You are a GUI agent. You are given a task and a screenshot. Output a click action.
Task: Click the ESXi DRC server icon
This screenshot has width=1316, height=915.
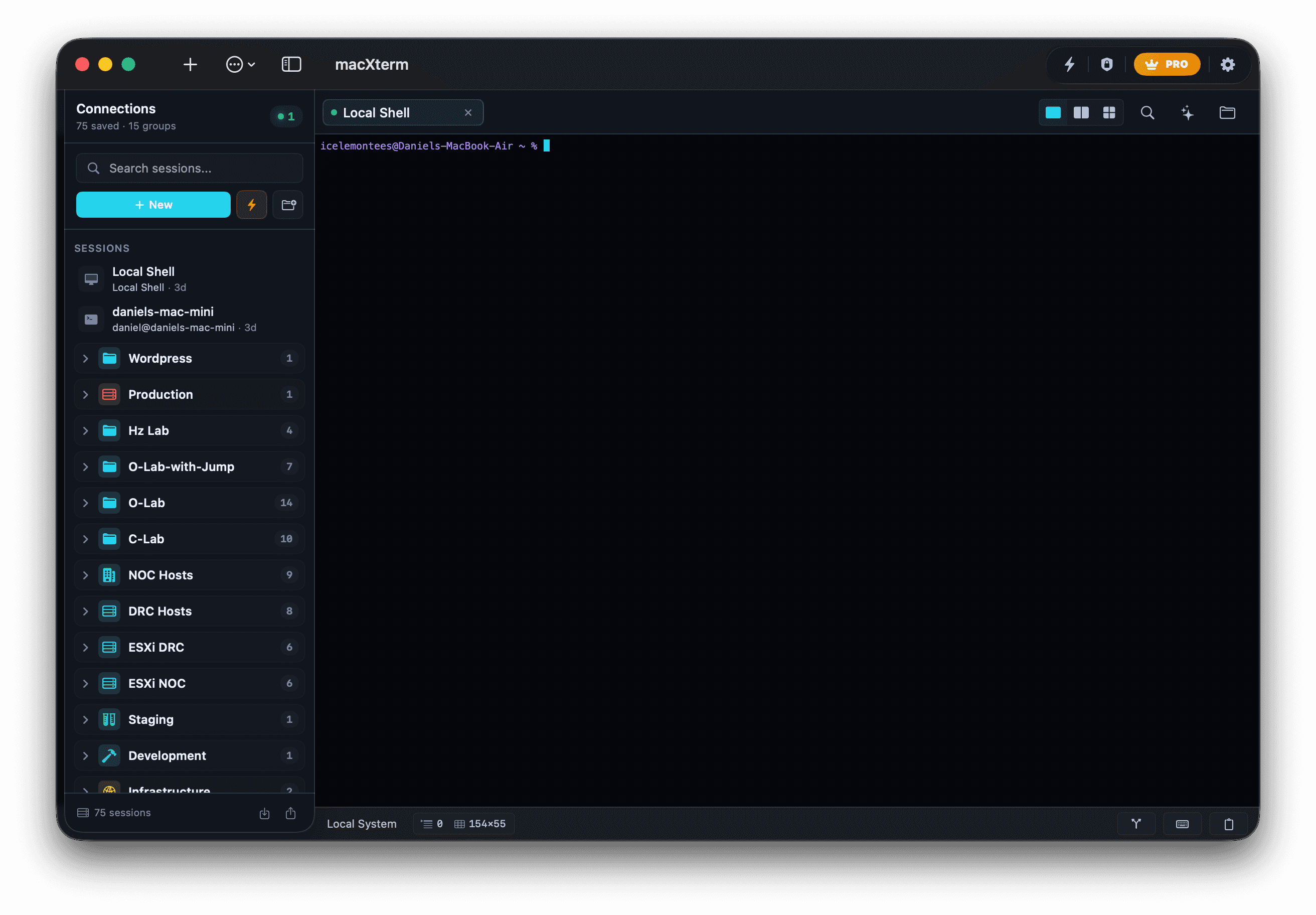click(x=109, y=647)
